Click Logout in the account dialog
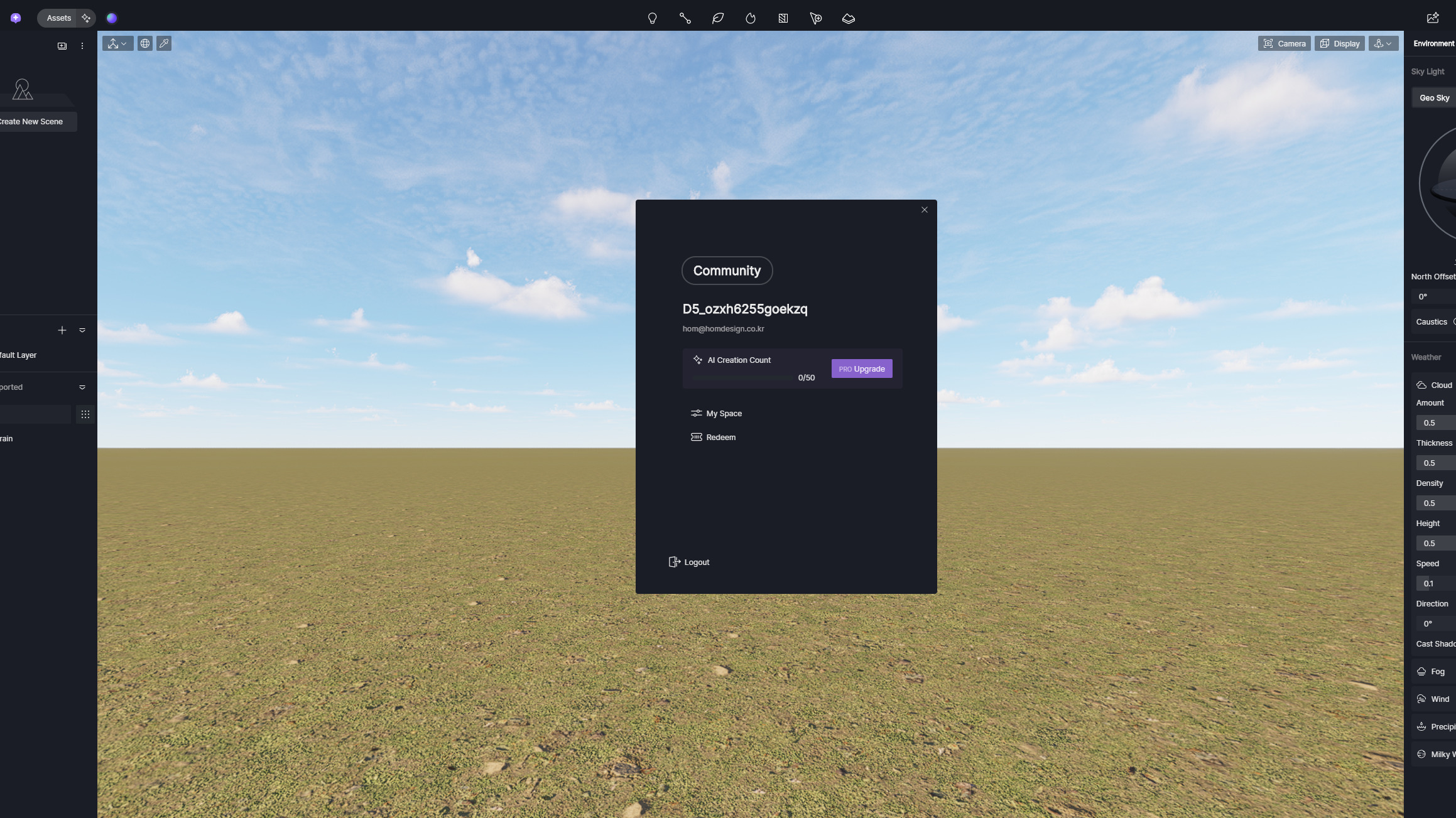Screen dimensions: 1456x818 pyautogui.click(x=690, y=562)
